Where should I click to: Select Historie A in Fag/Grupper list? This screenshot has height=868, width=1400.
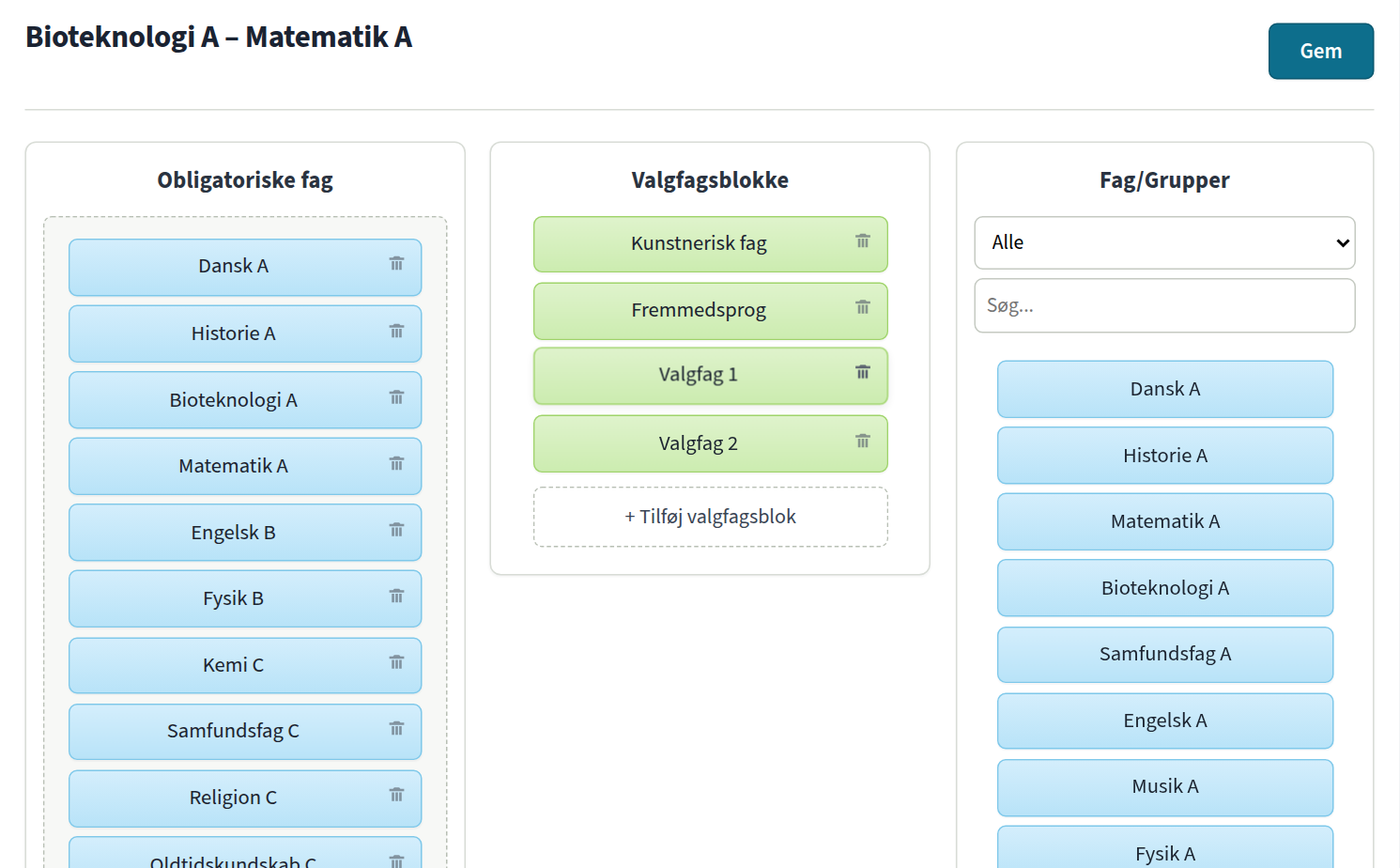click(1165, 456)
